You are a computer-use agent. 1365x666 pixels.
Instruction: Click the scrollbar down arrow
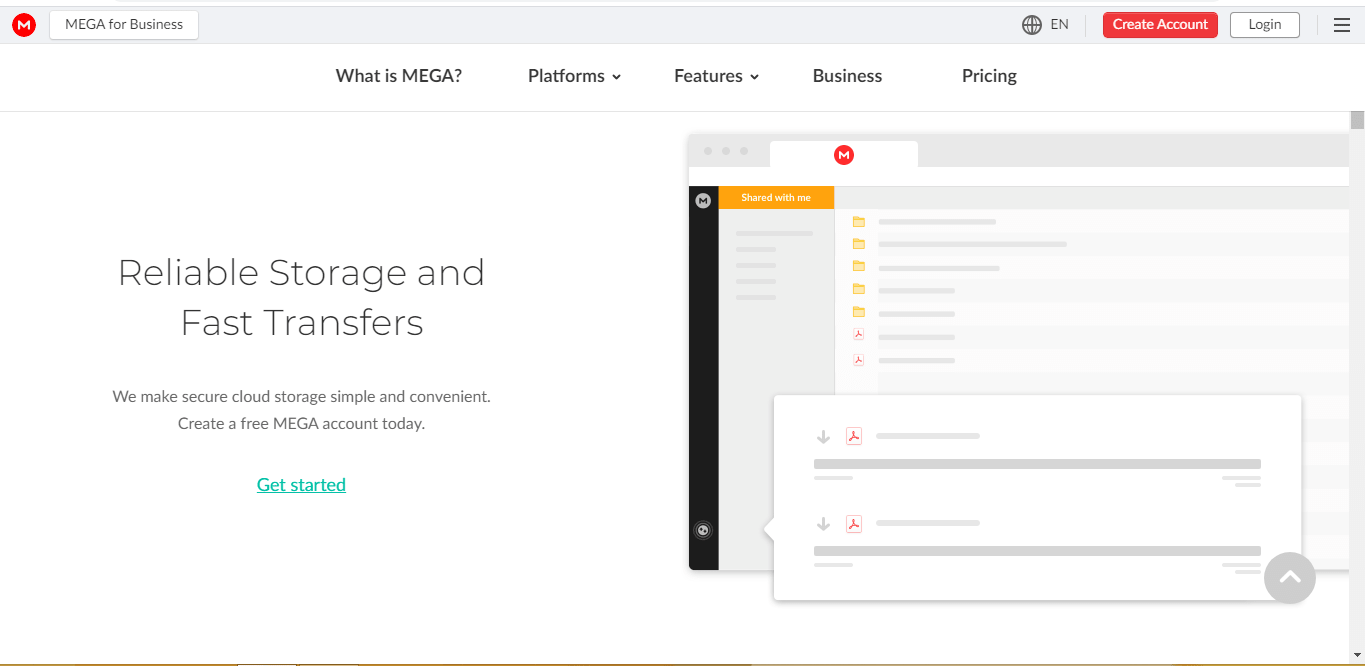1357,657
